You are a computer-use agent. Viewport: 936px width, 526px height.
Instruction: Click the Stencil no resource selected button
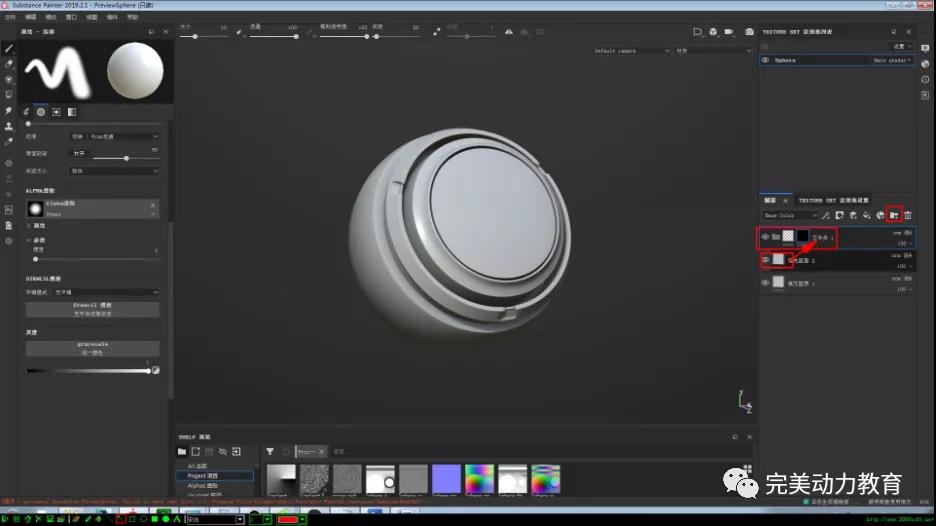(x=92, y=310)
